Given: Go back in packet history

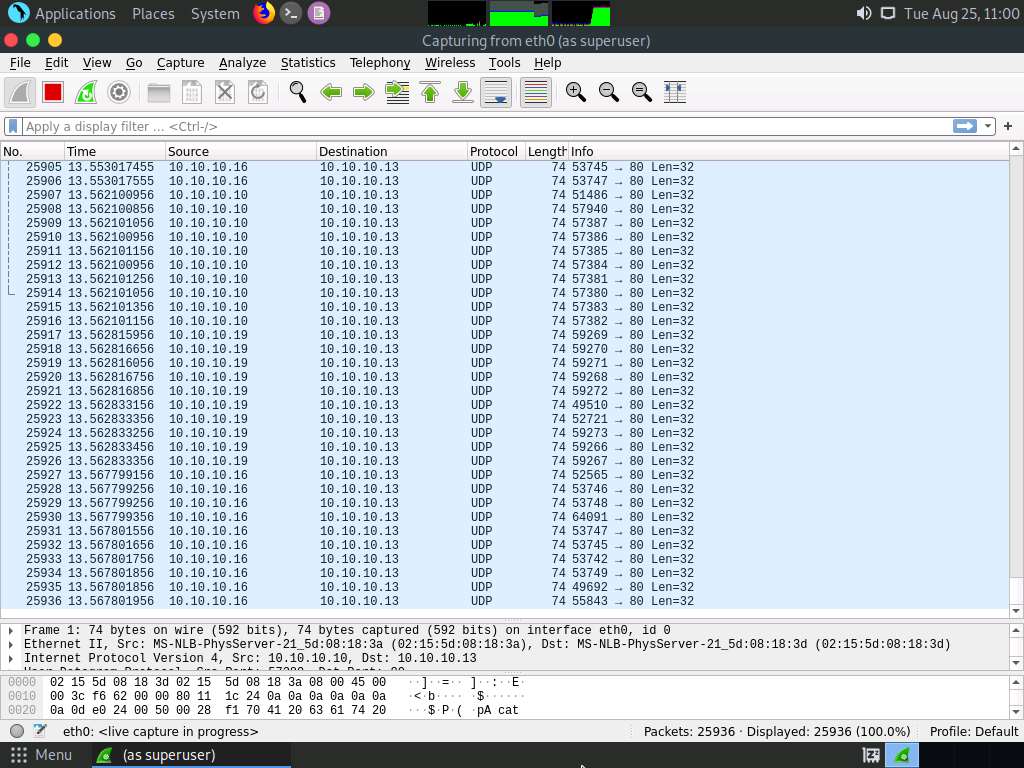Looking at the screenshot, I should (331, 92).
